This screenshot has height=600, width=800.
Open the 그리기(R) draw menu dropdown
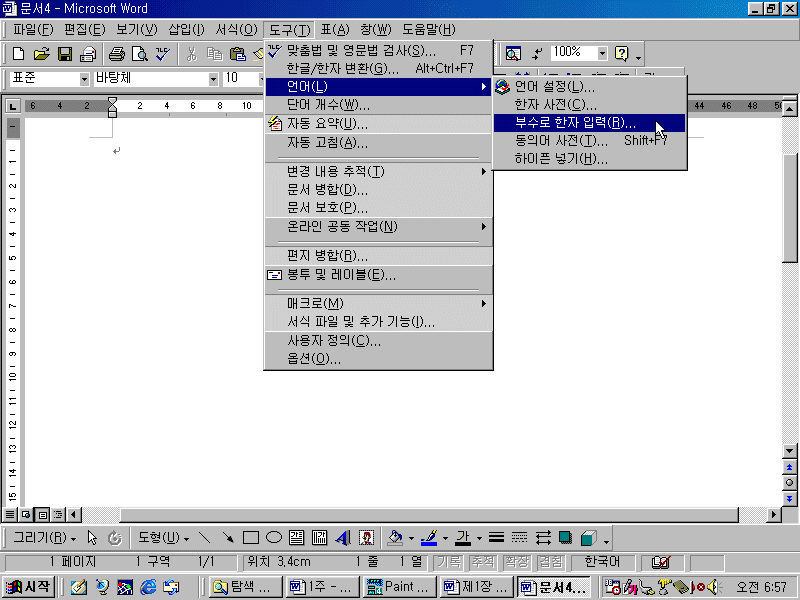(x=44, y=538)
